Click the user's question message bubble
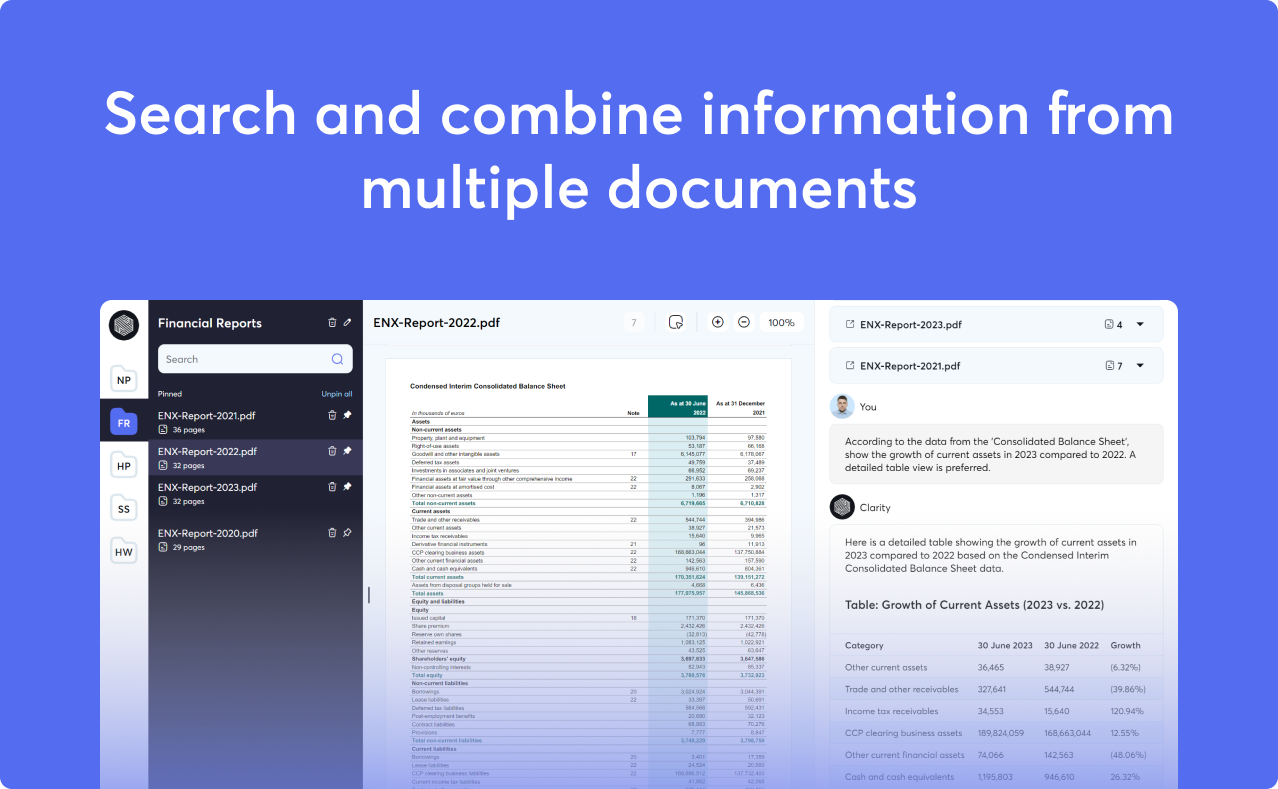 point(996,454)
